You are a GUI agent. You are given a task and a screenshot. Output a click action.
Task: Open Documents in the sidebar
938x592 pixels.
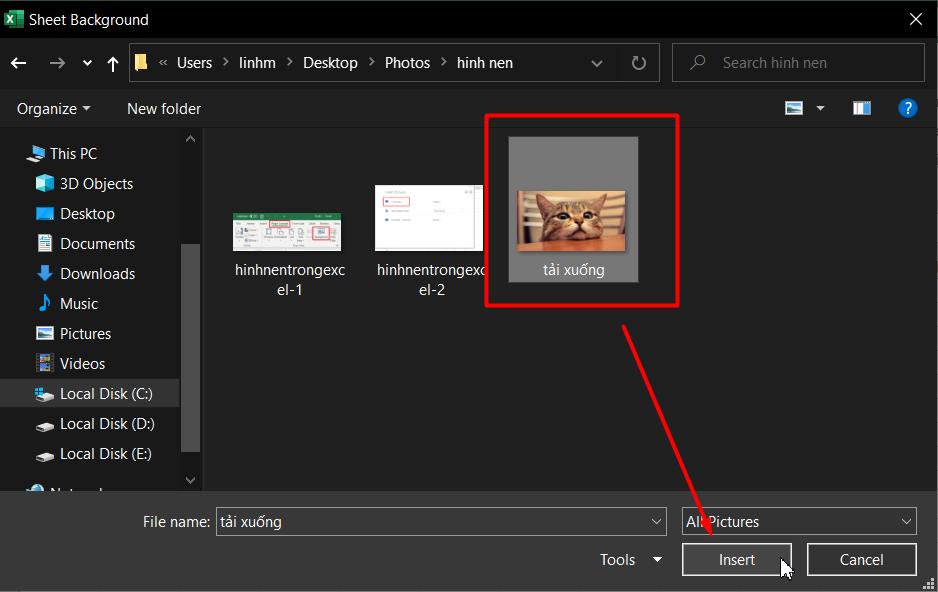coord(97,243)
